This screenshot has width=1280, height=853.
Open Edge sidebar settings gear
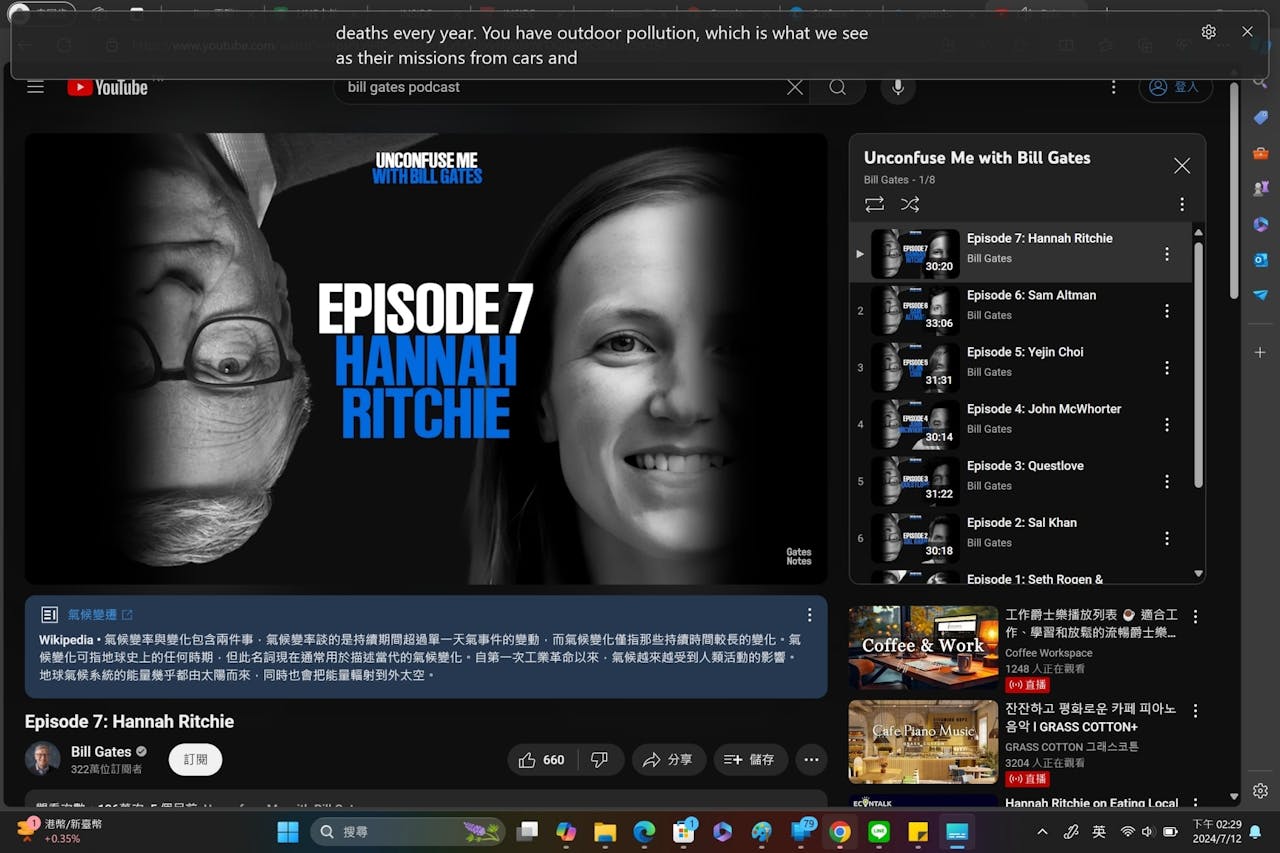[1260, 790]
